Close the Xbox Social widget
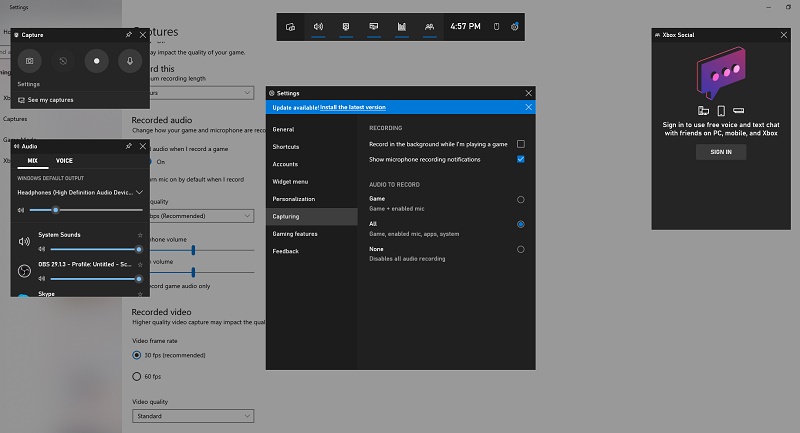Image resolution: width=800 pixels, height=433 pixels. click(x=784, y=35)
